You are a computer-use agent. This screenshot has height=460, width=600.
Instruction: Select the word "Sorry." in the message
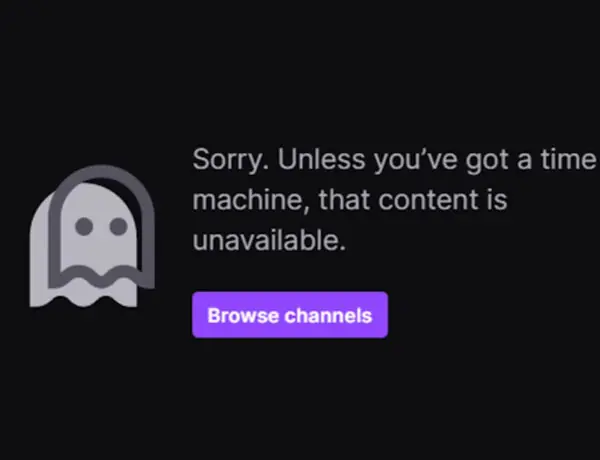pyautogui.click(x=231, y=160)
